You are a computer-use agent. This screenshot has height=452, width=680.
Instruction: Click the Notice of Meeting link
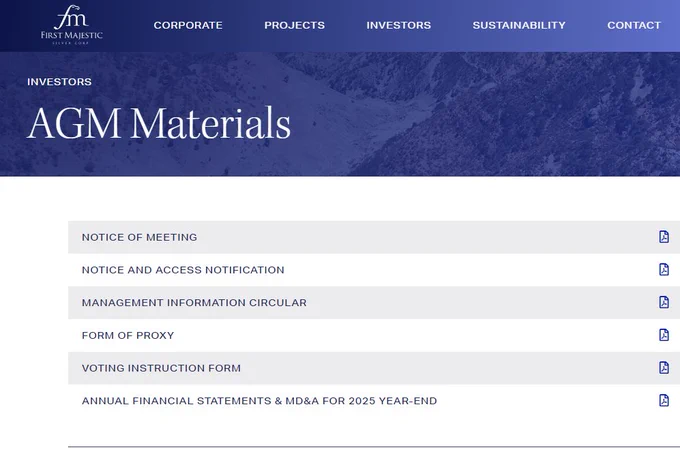pos(140,237)
